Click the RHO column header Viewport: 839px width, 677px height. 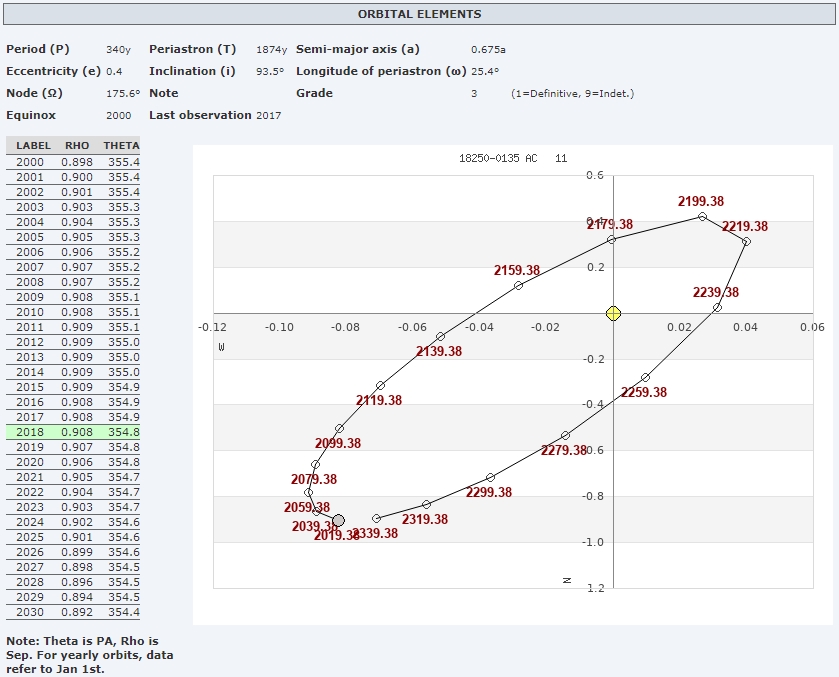76,146
